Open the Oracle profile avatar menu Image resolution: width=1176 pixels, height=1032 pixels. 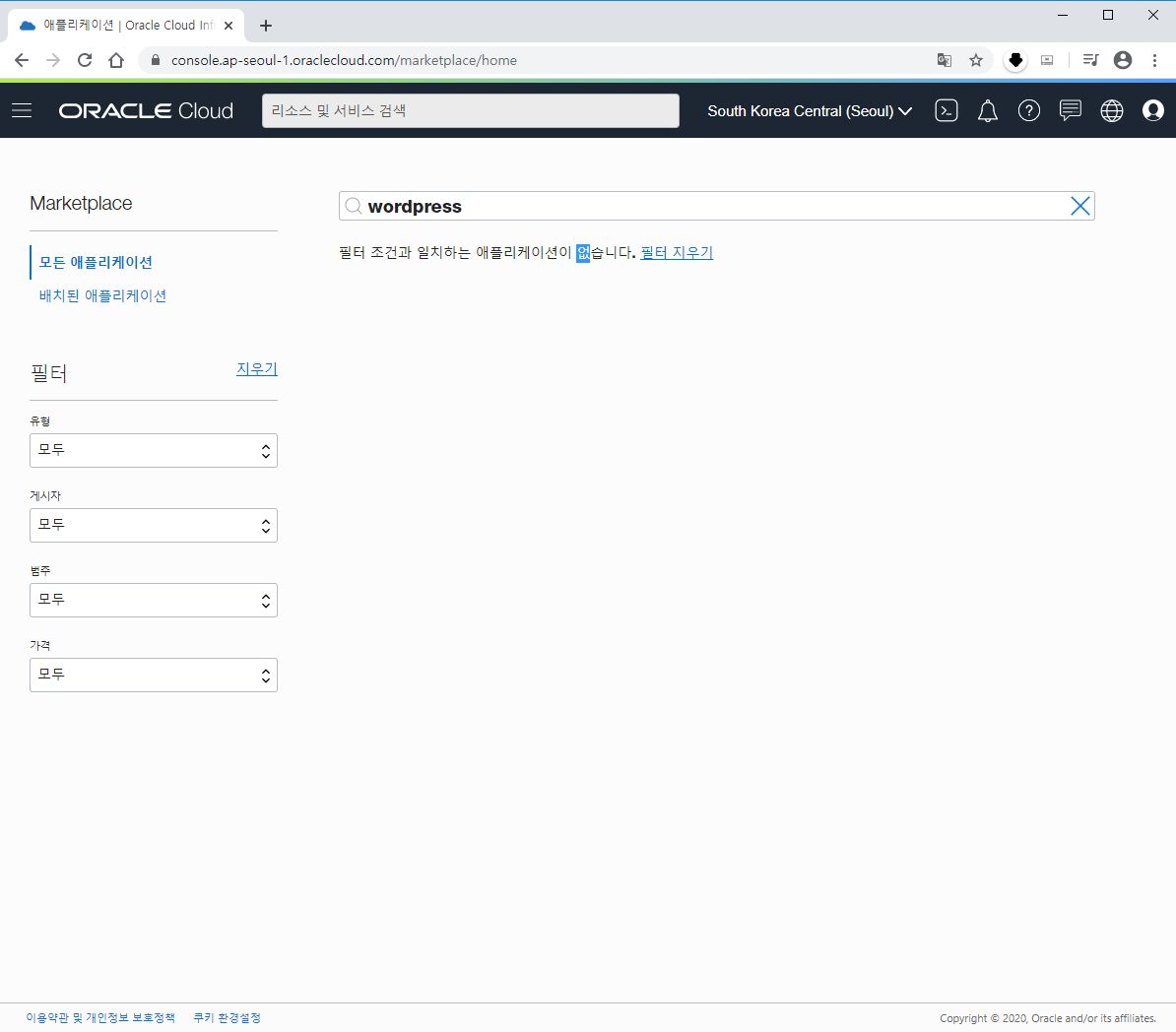click(1152, 111)
